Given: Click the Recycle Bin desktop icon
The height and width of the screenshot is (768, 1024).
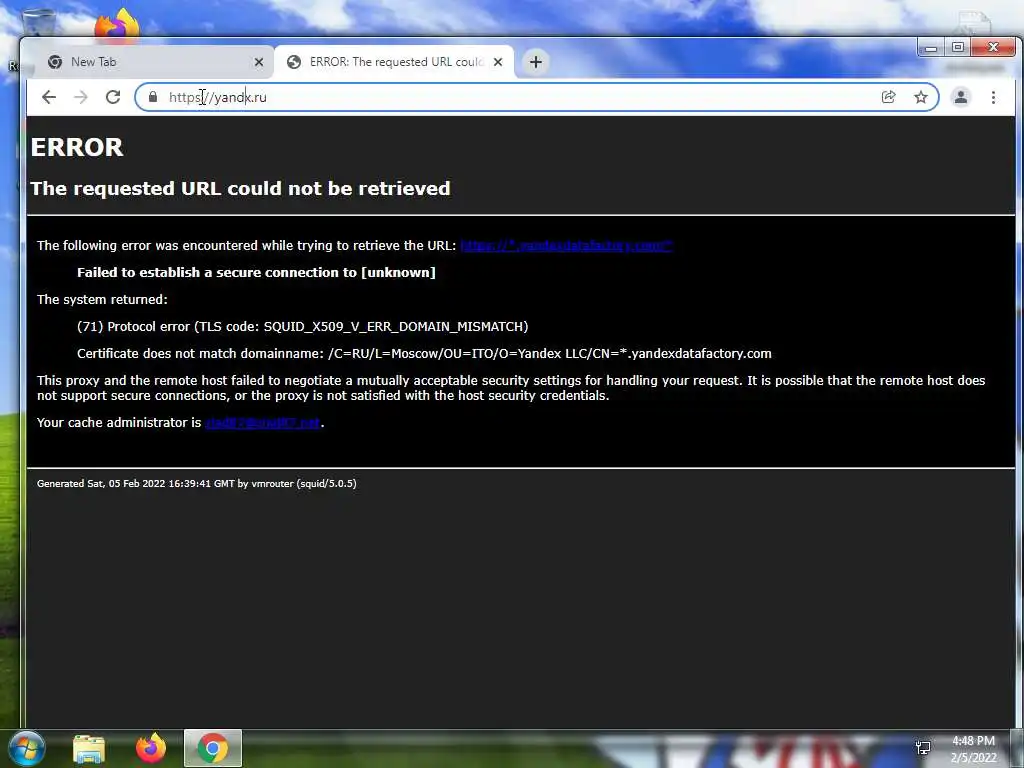Looking at the screenshot, I should point(39,23).
